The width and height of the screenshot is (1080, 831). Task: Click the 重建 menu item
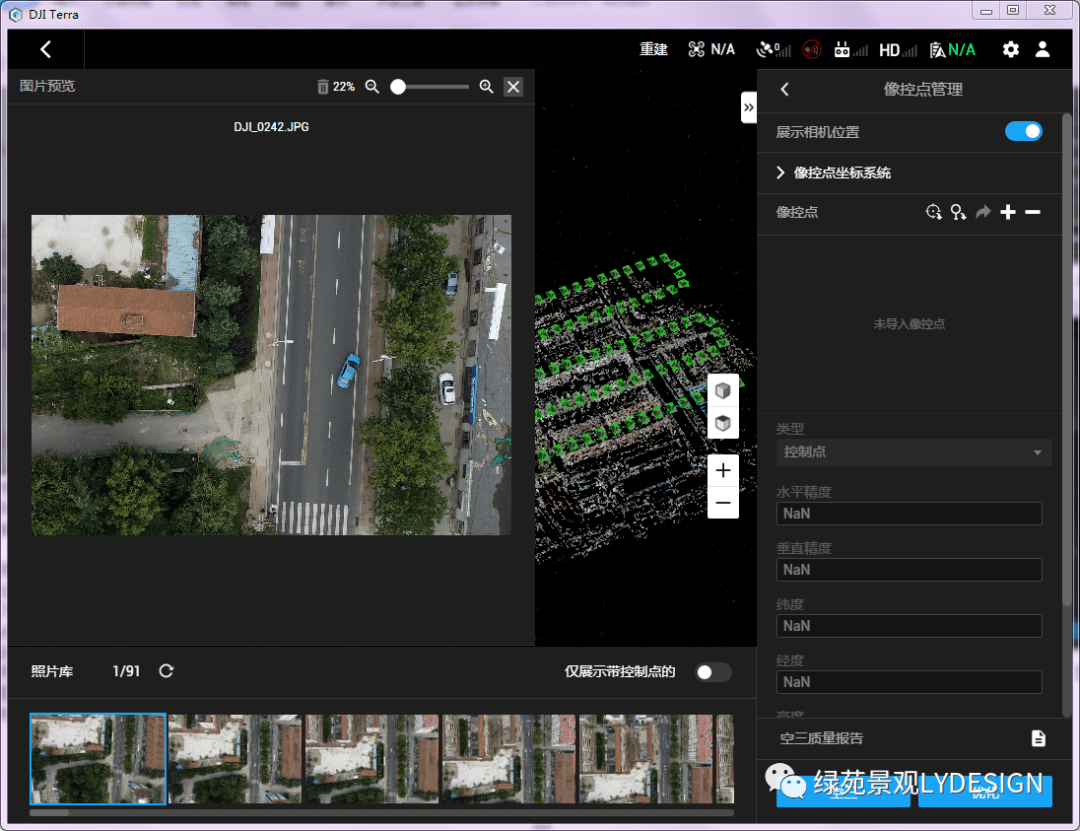point(654,49)
